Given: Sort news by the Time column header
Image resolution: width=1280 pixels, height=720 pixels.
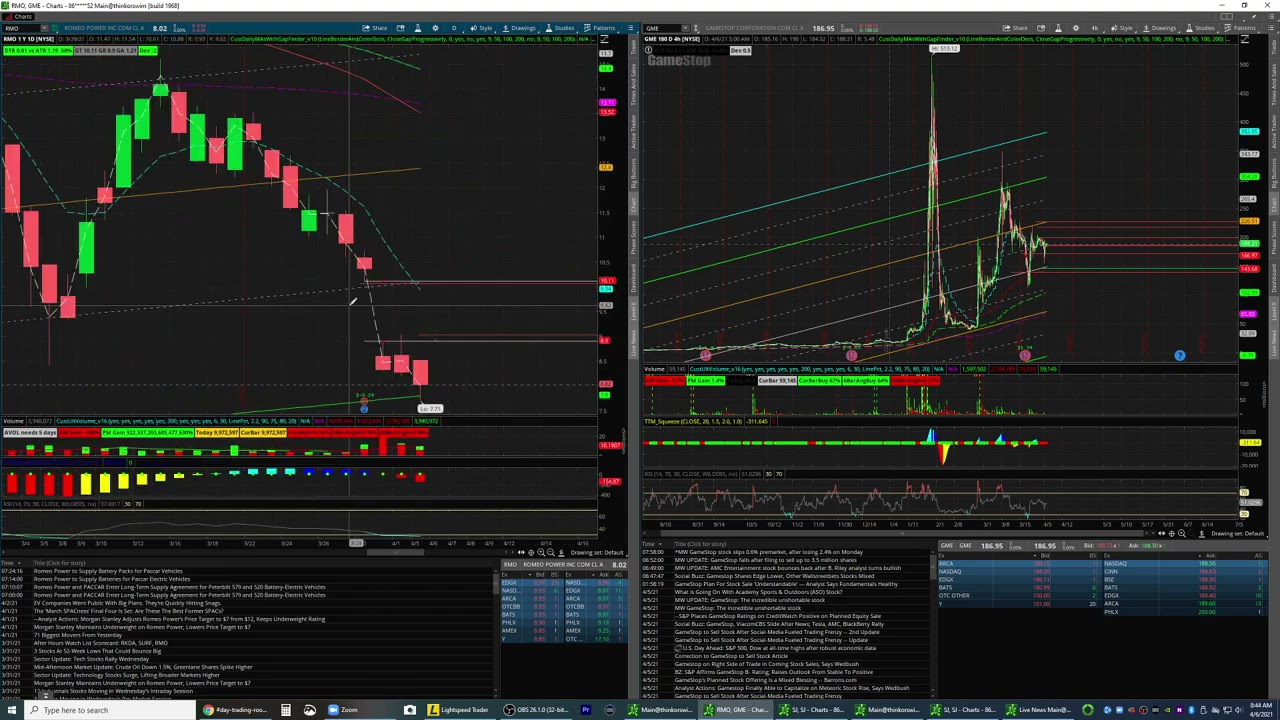Looking at the screenshot, I should click(10, 563).
